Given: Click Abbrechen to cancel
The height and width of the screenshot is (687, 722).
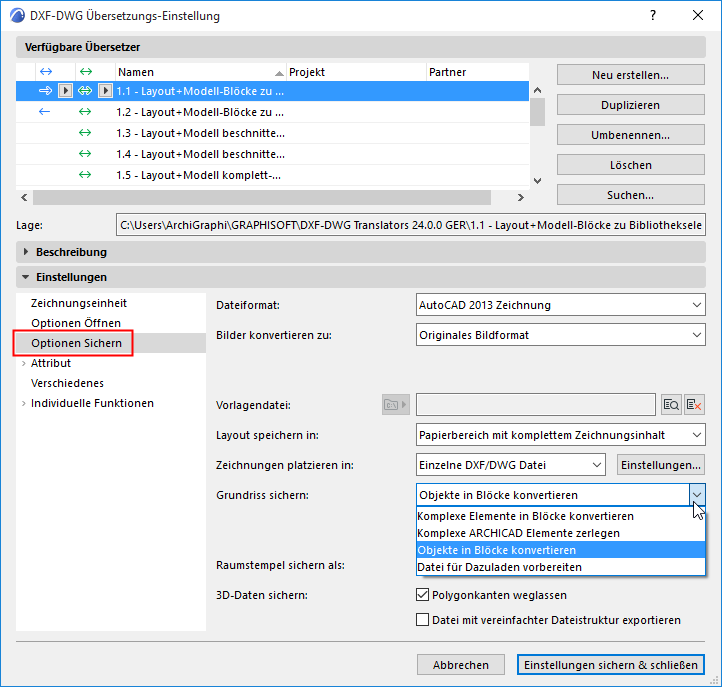Looking at the screenshot, I should point(460,665).
